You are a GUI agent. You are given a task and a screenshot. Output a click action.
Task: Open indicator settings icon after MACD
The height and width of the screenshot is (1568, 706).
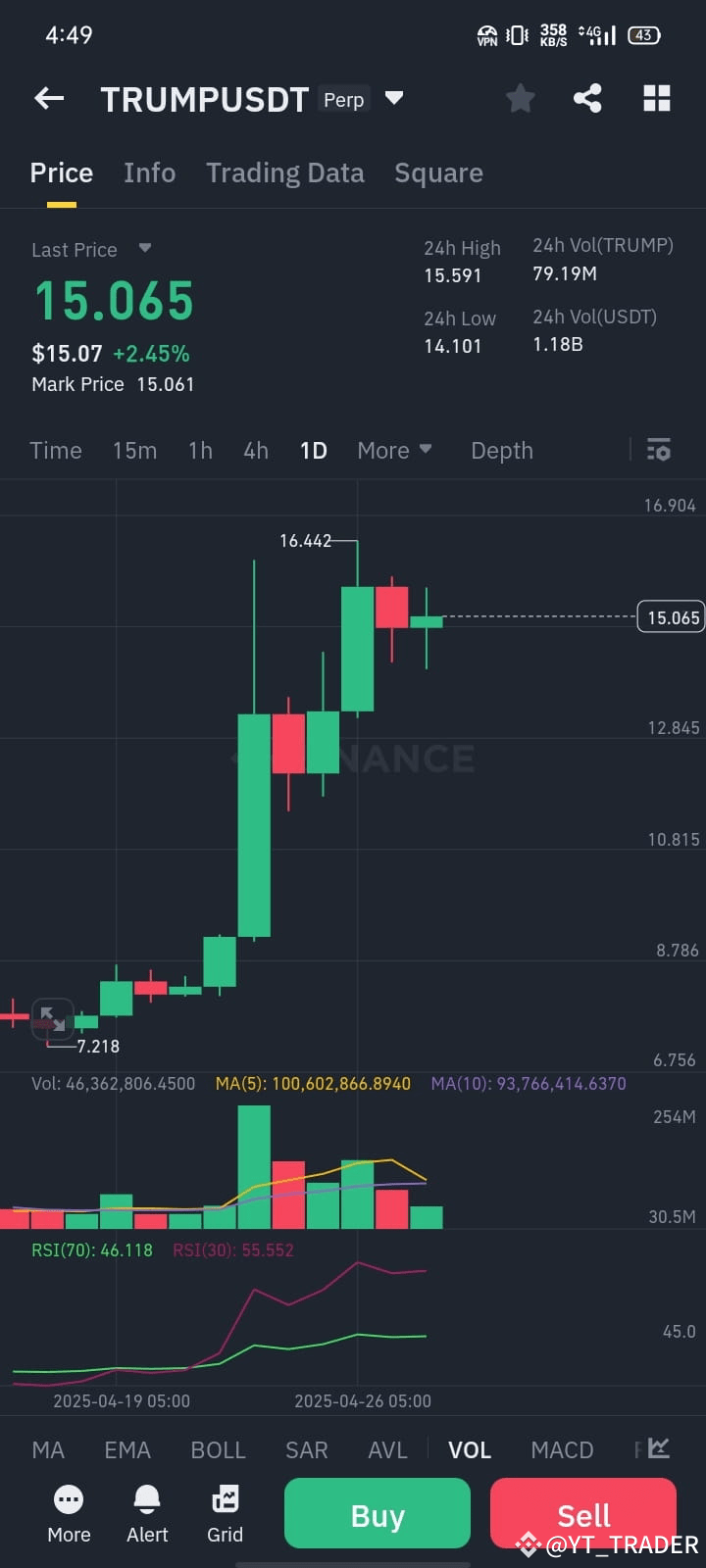point(659,1448)
